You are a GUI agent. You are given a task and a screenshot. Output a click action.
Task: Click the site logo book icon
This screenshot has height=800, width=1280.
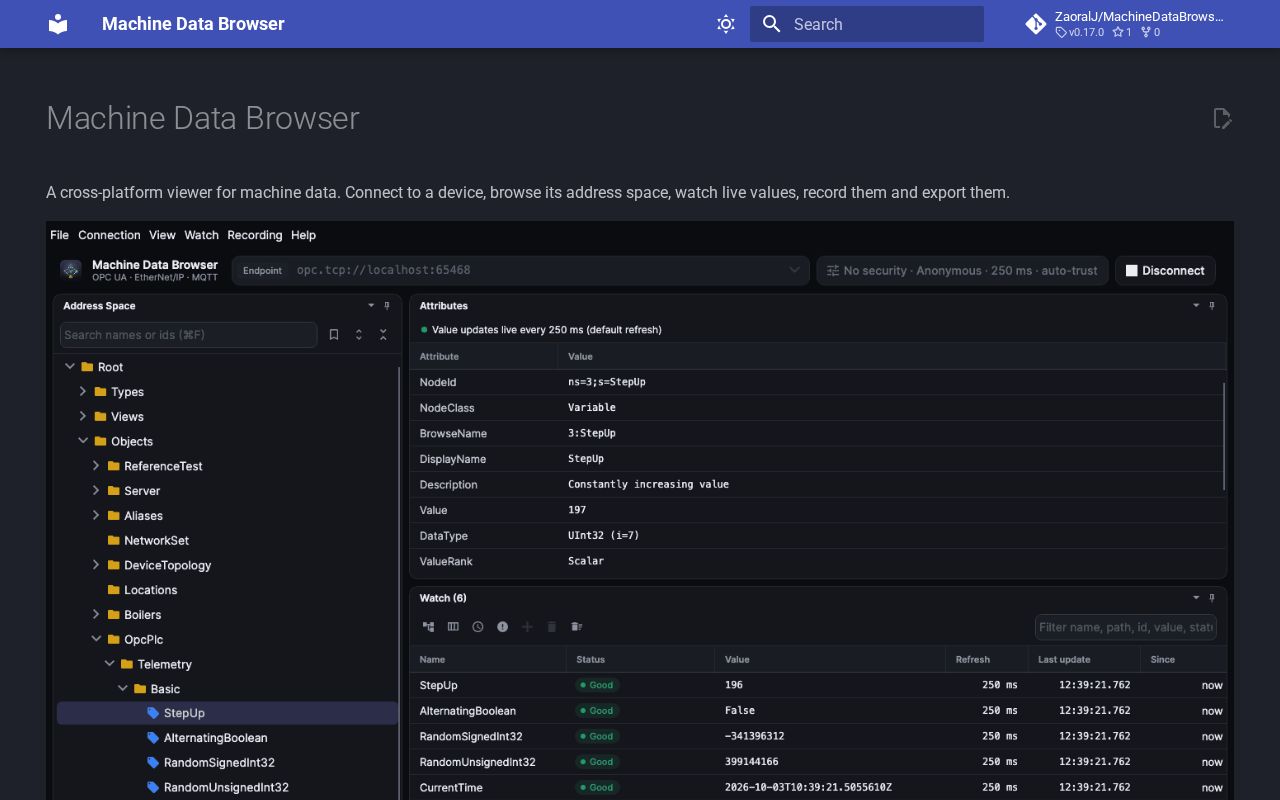point(59,24)
